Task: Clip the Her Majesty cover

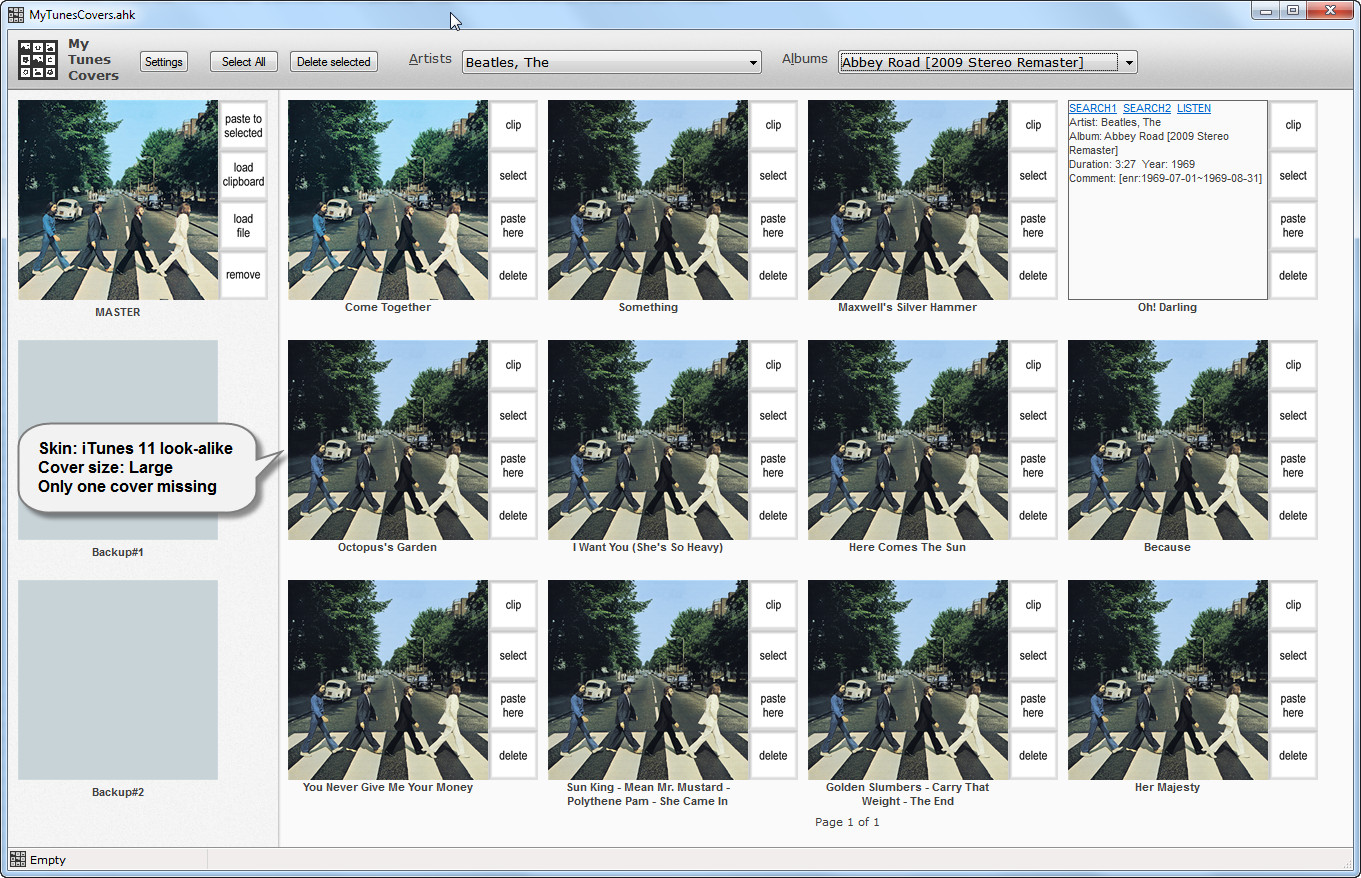Action: [x=1293, y=605]
